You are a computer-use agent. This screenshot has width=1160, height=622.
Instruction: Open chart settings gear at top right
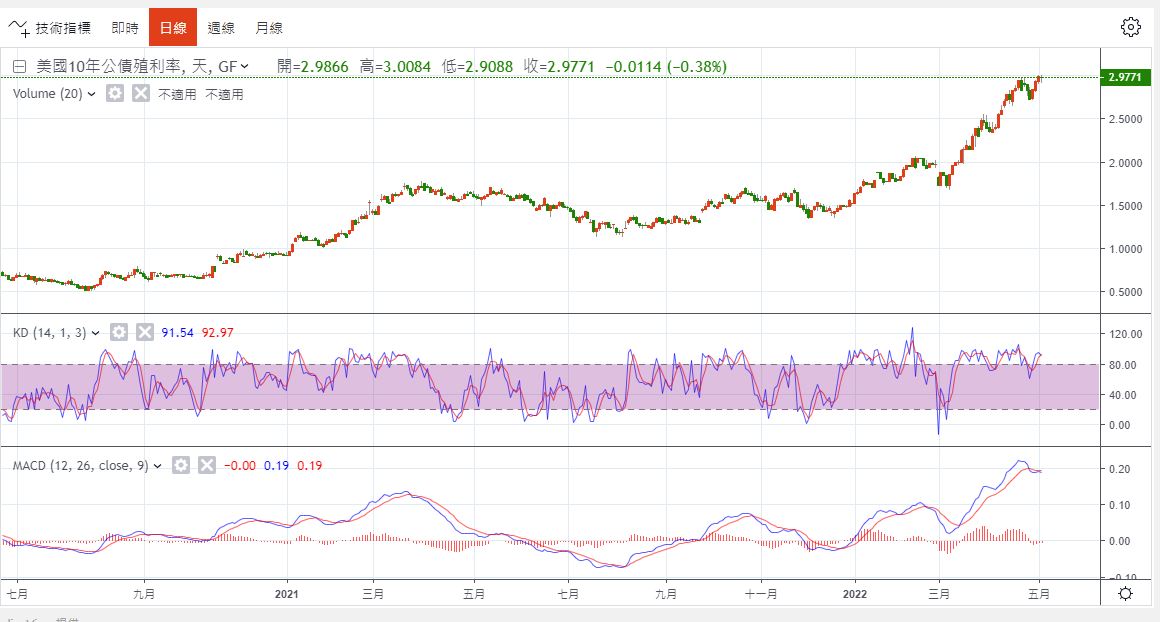coord(1131,27)
